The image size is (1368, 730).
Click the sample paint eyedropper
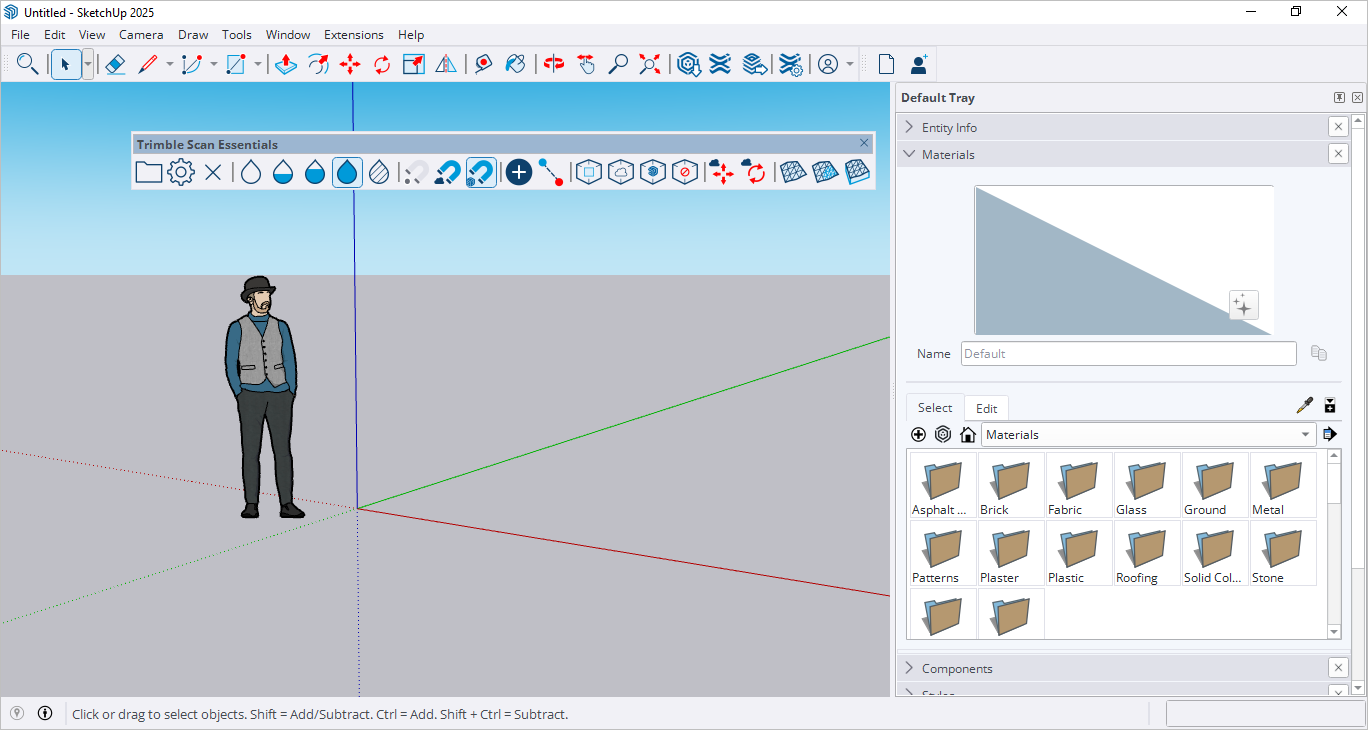click(x=1304, y=405)
